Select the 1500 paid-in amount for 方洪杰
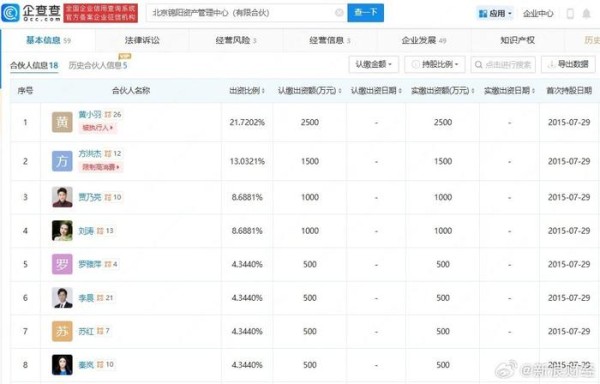 (x=443, y=161)
